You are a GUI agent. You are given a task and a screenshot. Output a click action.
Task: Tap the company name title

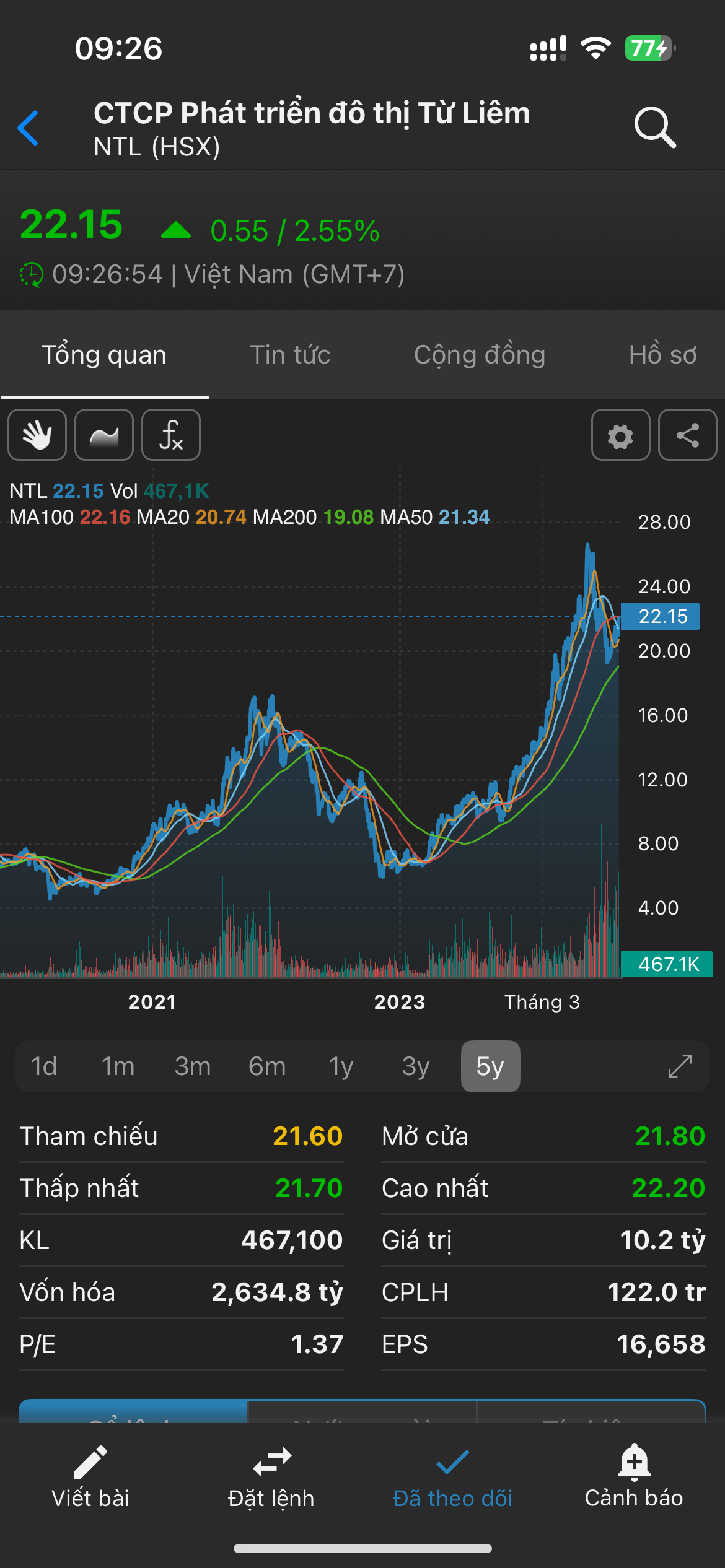(x=312, y=113)
